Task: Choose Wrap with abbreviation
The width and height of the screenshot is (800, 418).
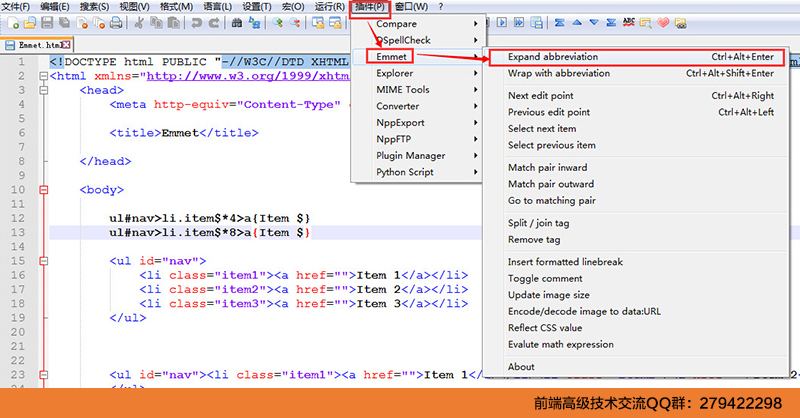Action: point(636,73)
